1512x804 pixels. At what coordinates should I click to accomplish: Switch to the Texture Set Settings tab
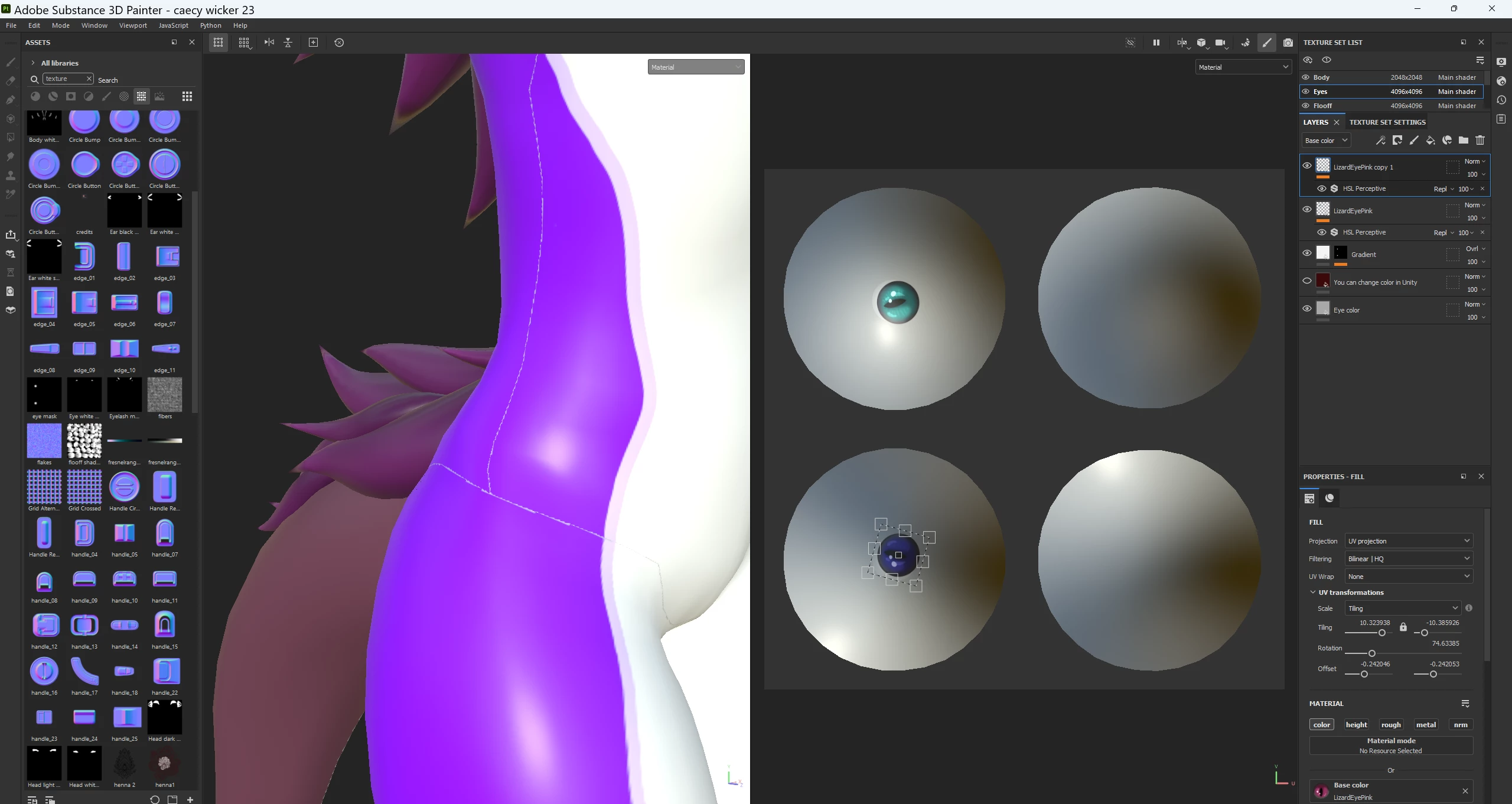(x=1387, y=122)
